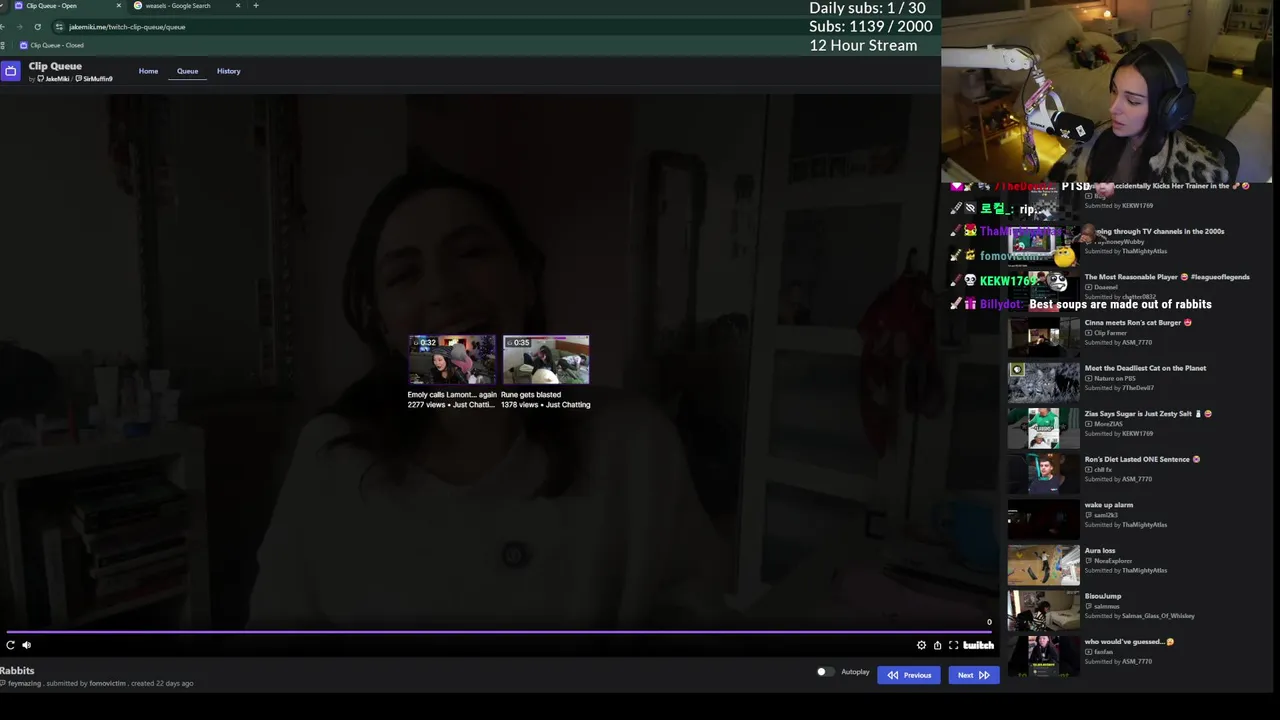Click the wake up alarm thumbnail image
This screenshot has height=720, width=1280.
click(1043, 519)
